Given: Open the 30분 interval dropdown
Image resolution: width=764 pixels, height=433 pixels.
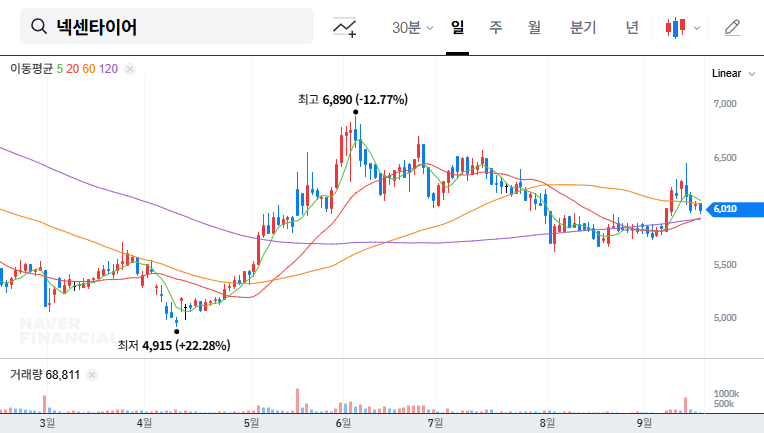Looking at the screenshot, I should (x=412, y=27).
